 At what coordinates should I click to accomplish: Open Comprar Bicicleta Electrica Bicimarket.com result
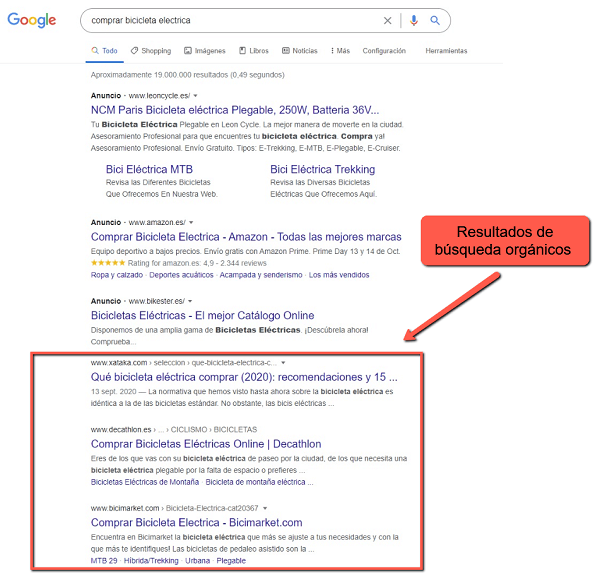click(197, 523)
